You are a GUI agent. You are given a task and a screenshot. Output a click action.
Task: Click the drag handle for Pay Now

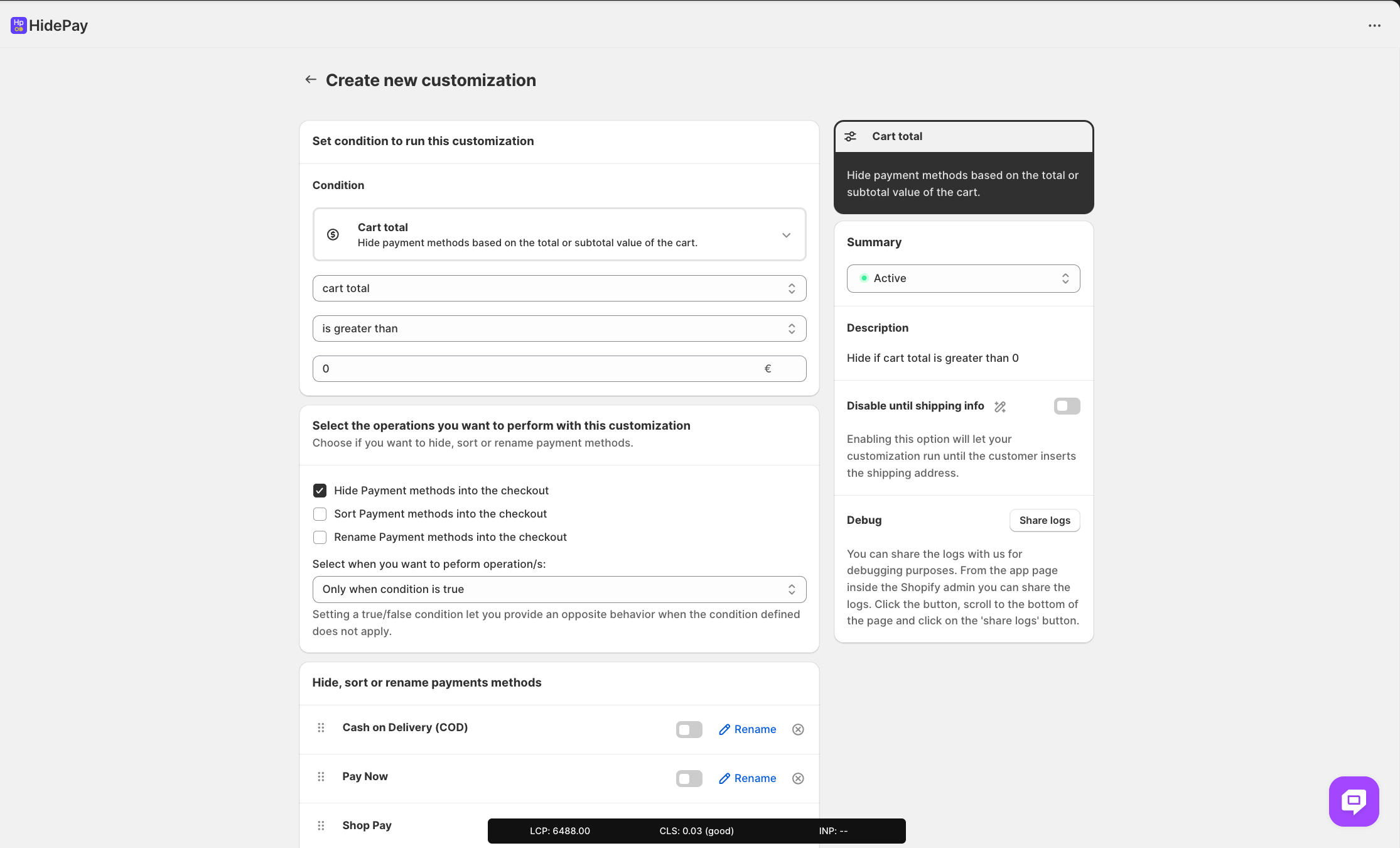click(321, 777)
